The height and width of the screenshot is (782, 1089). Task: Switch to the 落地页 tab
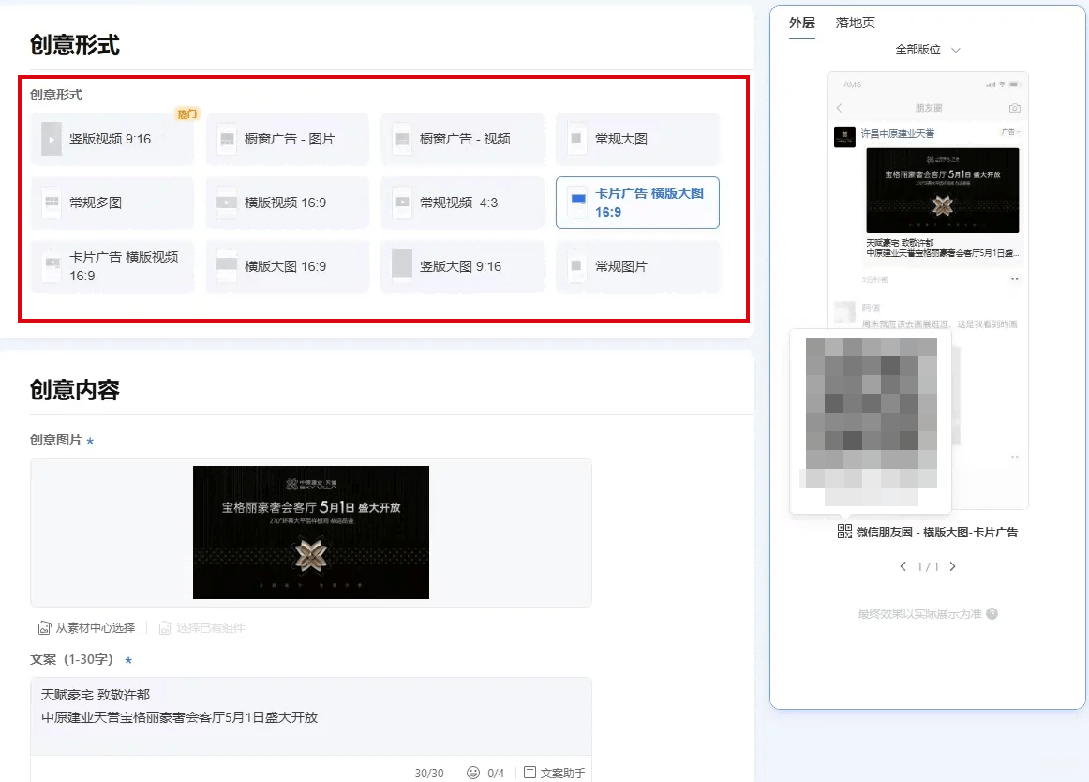tap(855, 23)
